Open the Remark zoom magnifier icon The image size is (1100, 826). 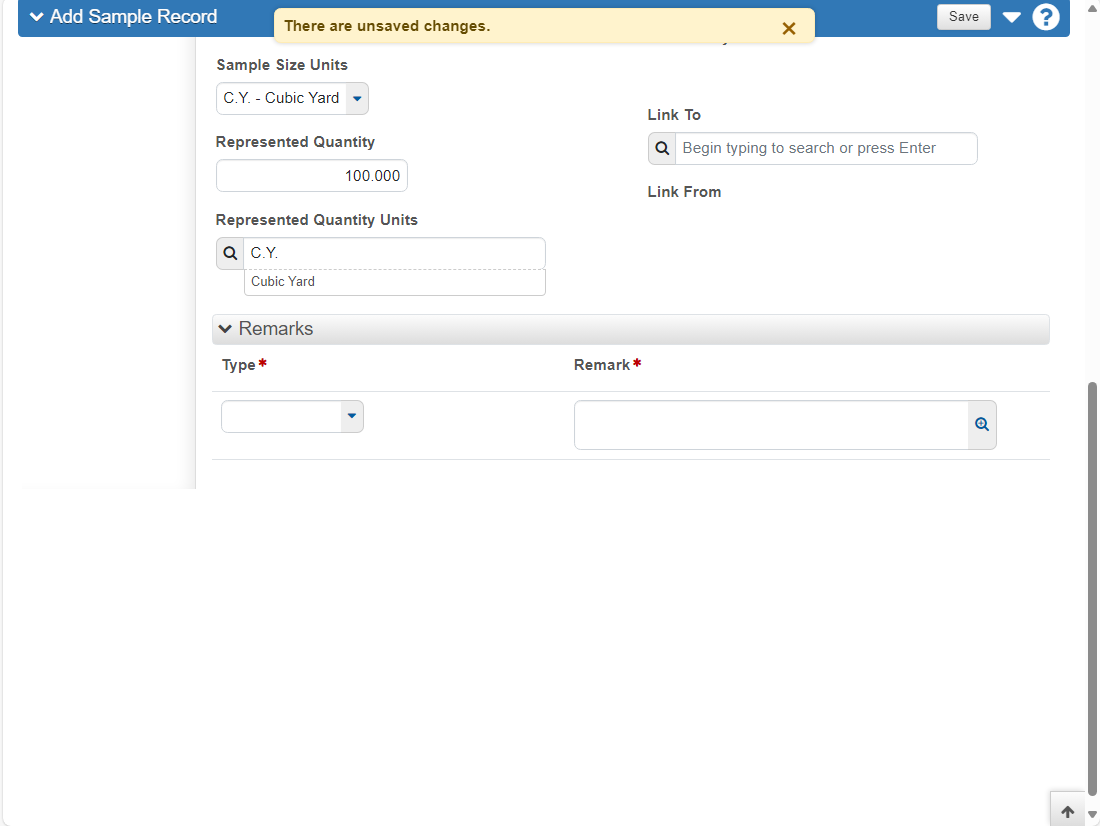coord(981,425)
